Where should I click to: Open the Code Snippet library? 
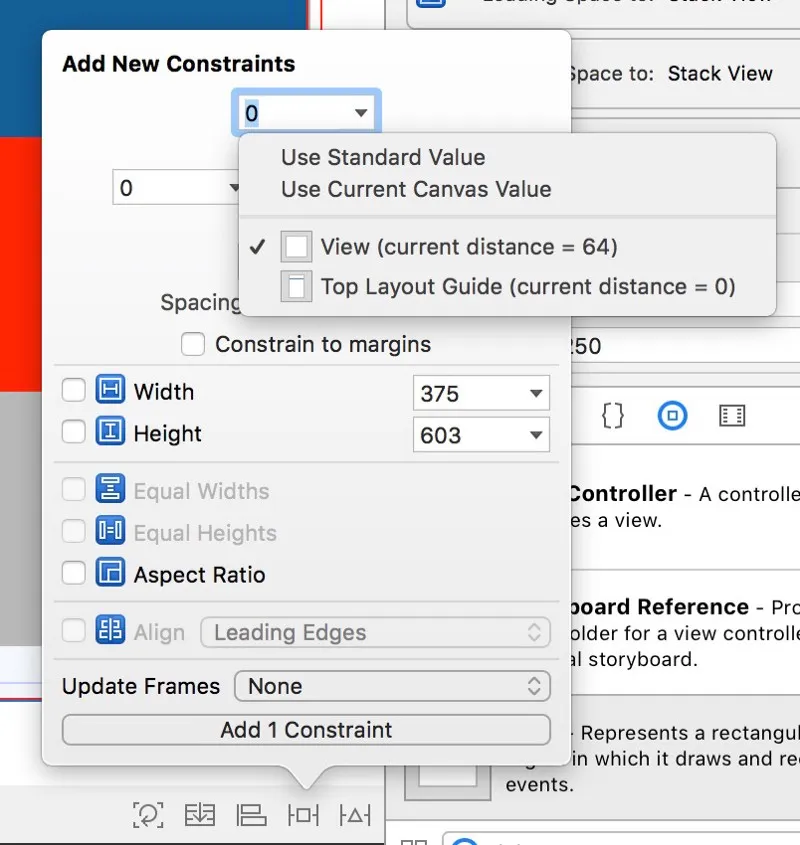pyautogui.click(x=613, y=416)
